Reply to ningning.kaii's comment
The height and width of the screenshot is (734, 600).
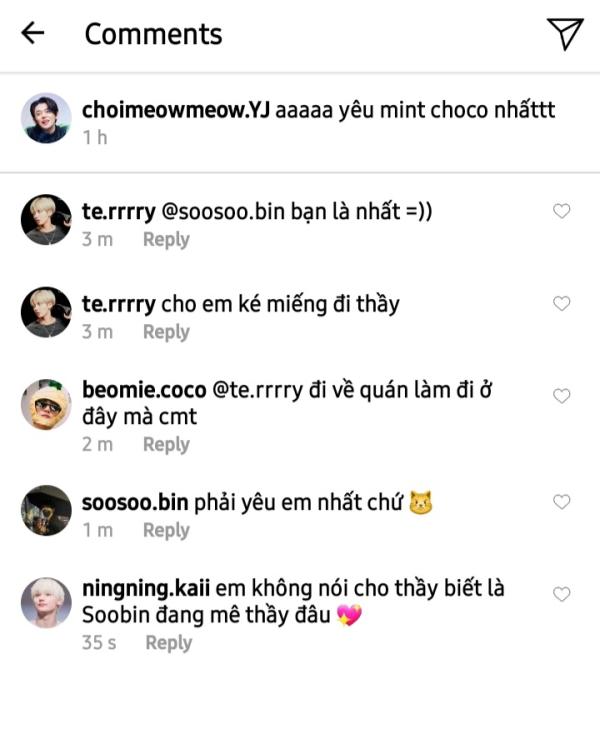coord(168,643)
